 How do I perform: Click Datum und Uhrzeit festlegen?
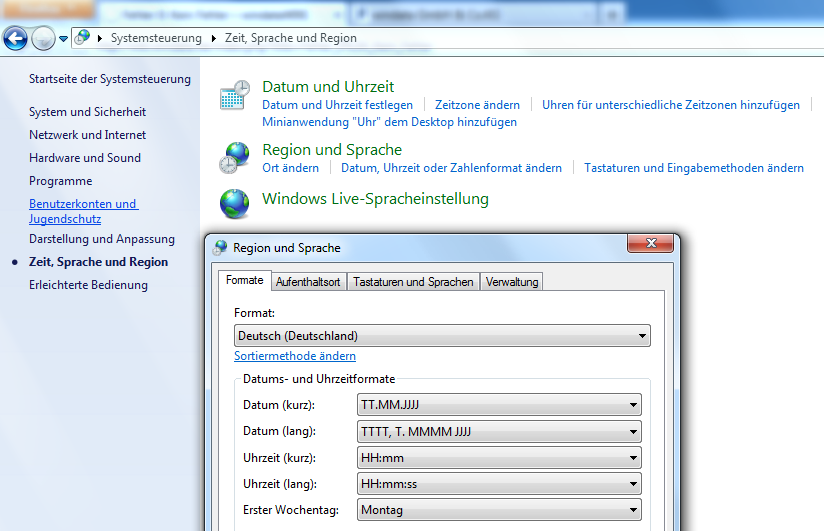point(337,105)
